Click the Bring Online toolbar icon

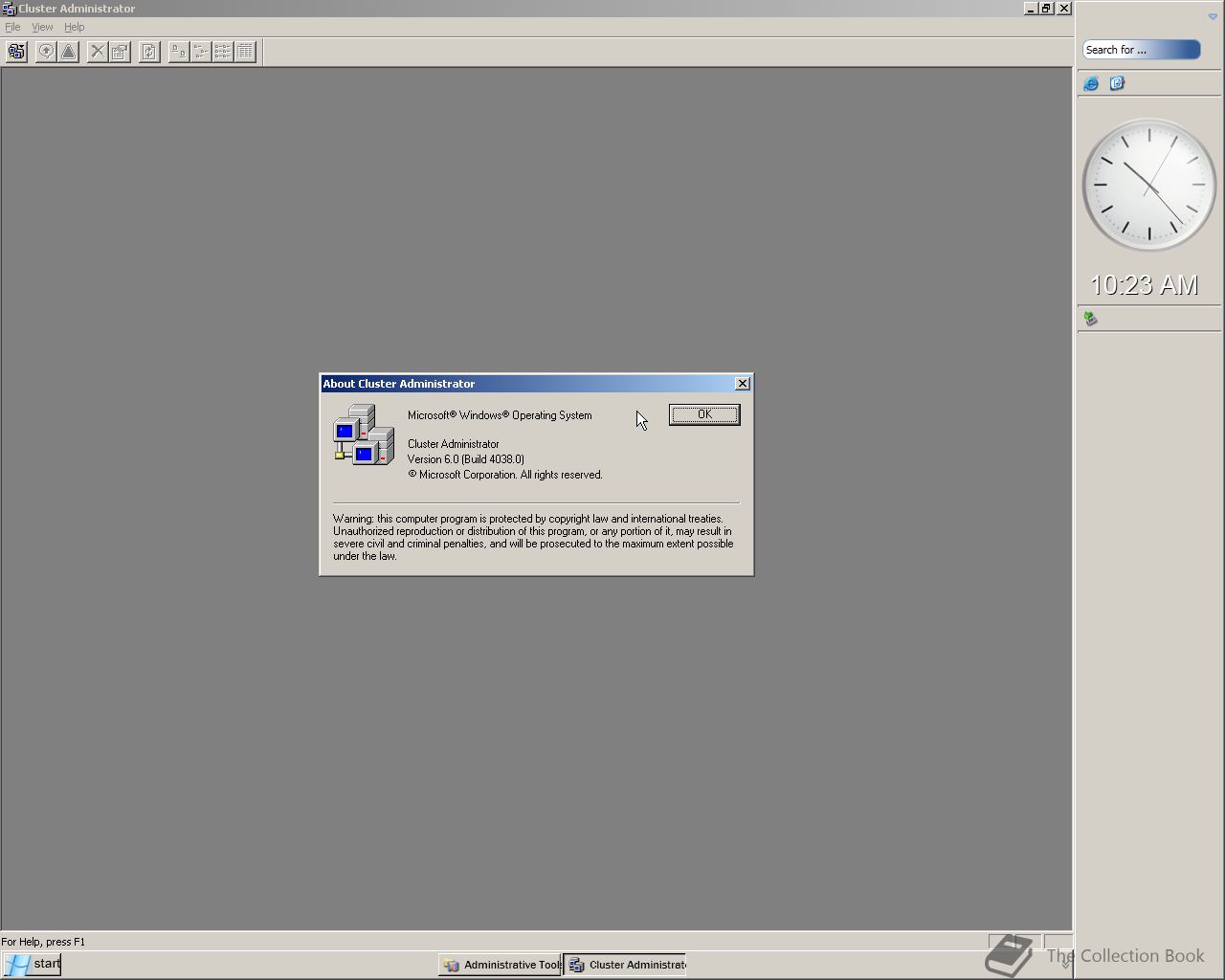(46, 52)
